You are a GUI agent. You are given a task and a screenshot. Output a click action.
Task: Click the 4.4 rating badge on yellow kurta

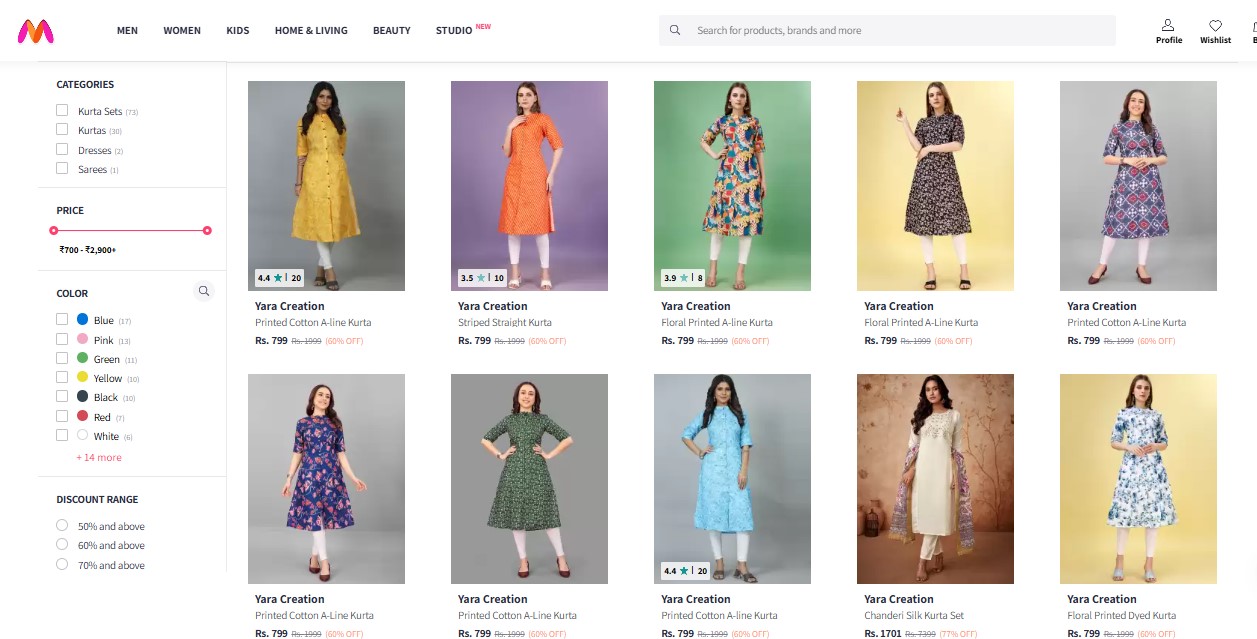(x=279, y=278)
